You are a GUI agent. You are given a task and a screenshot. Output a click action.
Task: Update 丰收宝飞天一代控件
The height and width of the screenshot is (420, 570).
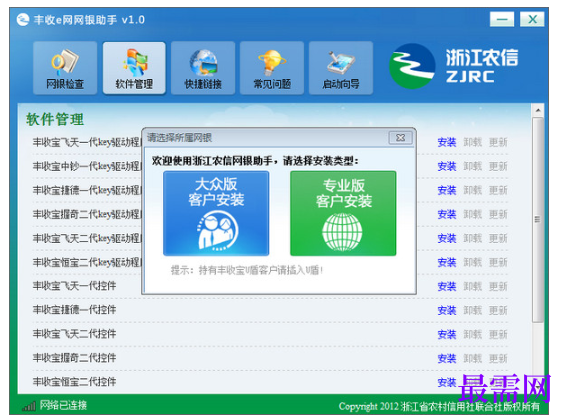(x=498, y=286)
